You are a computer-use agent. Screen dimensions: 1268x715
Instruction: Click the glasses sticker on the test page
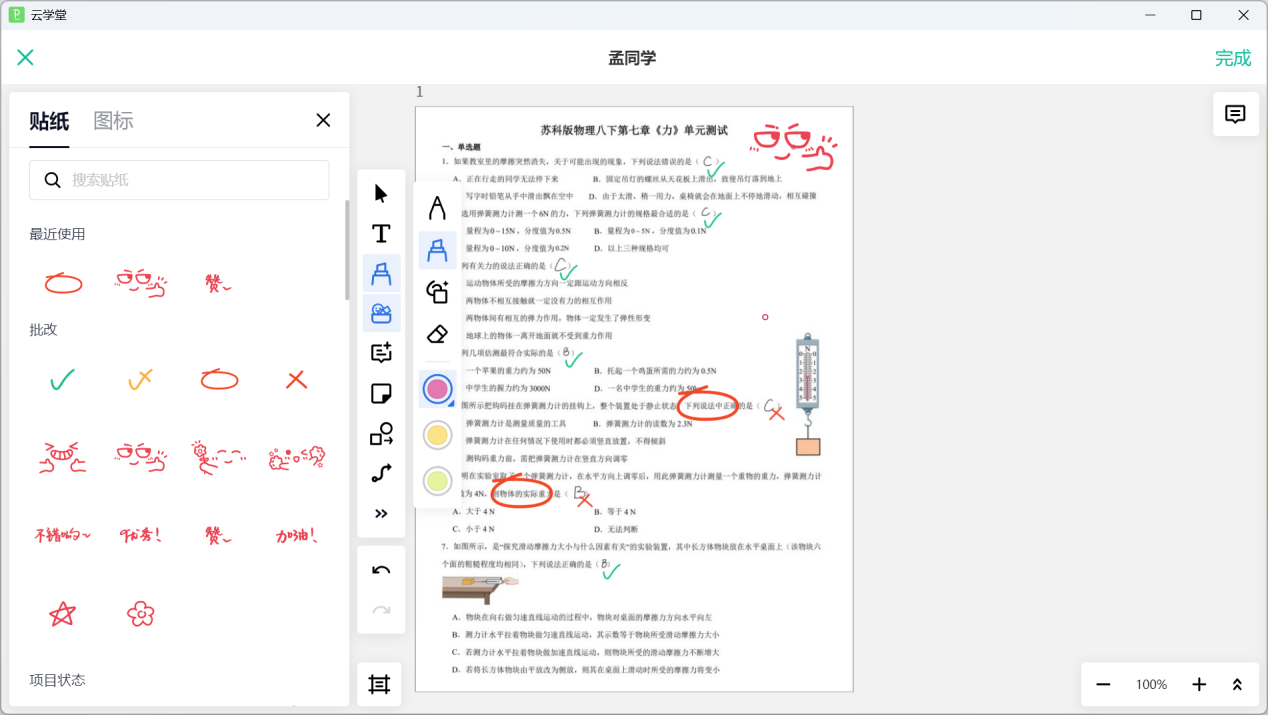tap(794, 147)
